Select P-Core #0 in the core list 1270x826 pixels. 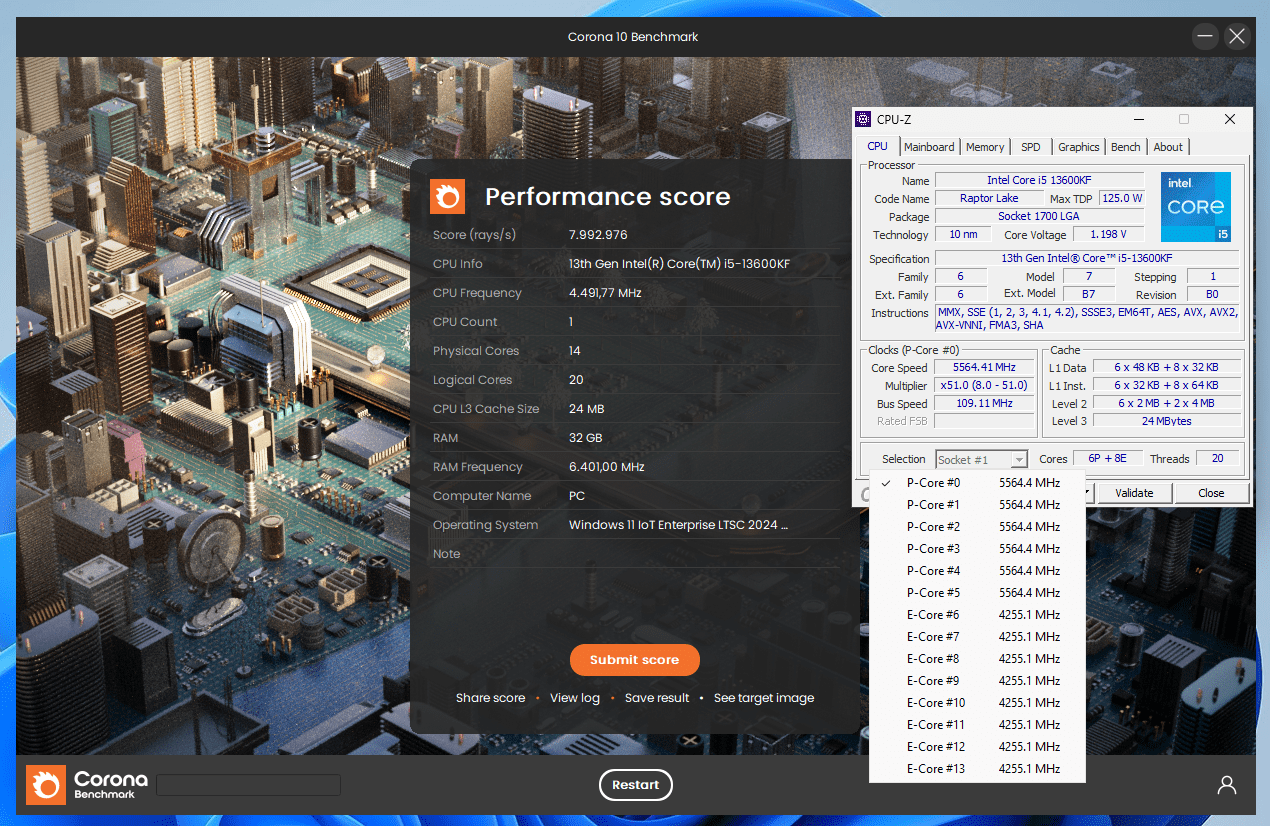[x=977, y=483]
